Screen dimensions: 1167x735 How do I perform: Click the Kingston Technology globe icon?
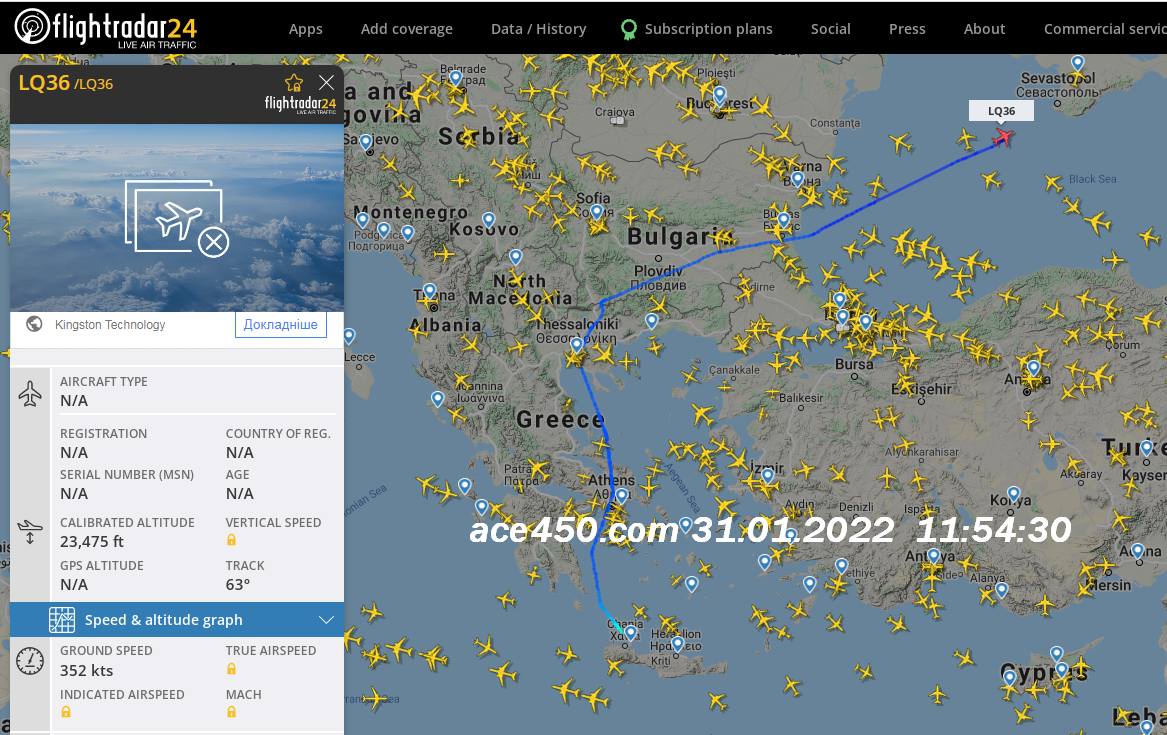click(x=34, y=324)
